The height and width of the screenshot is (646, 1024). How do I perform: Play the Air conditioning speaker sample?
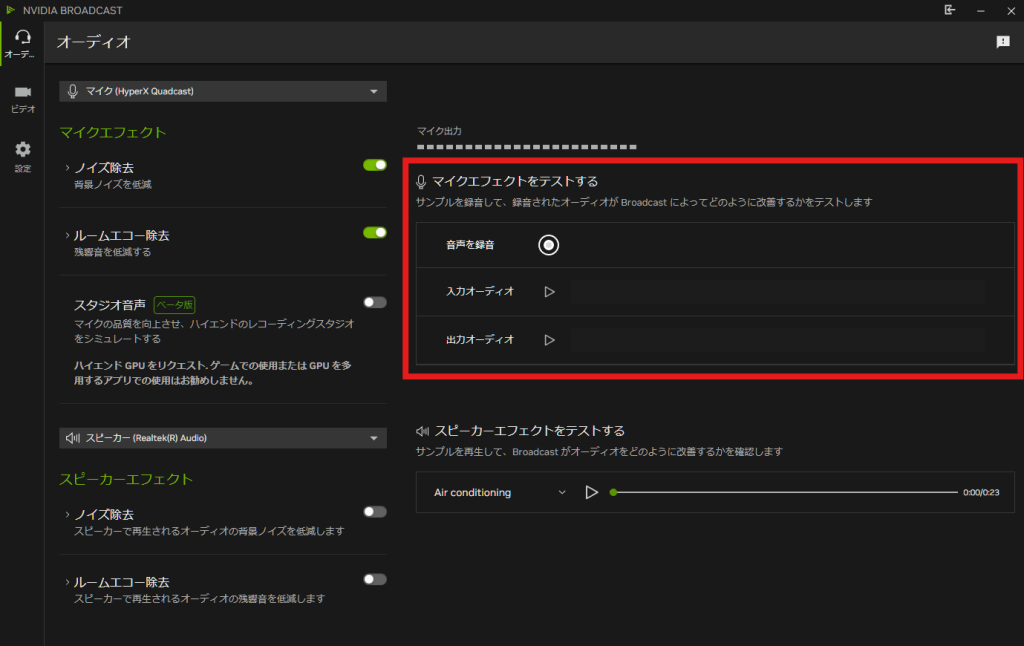591,493
